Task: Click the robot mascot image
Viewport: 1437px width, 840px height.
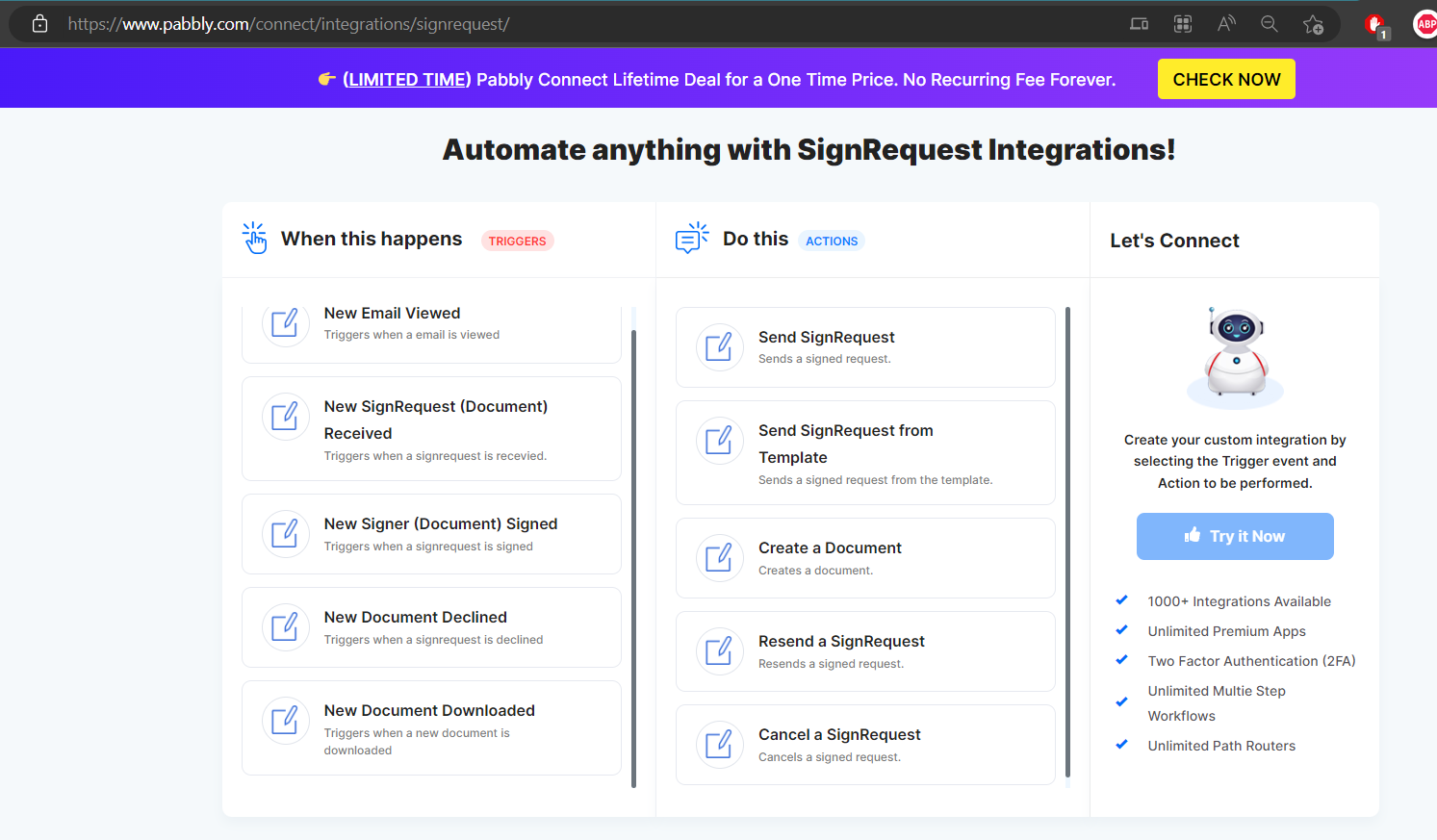Action: (1236, 357)
